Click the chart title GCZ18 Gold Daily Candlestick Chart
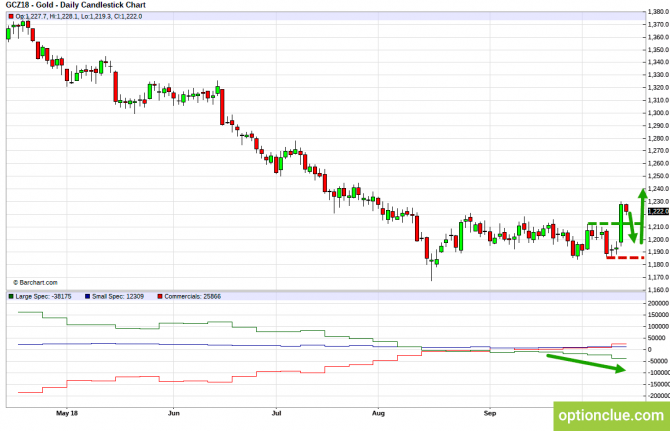 (x=76, y=5)
